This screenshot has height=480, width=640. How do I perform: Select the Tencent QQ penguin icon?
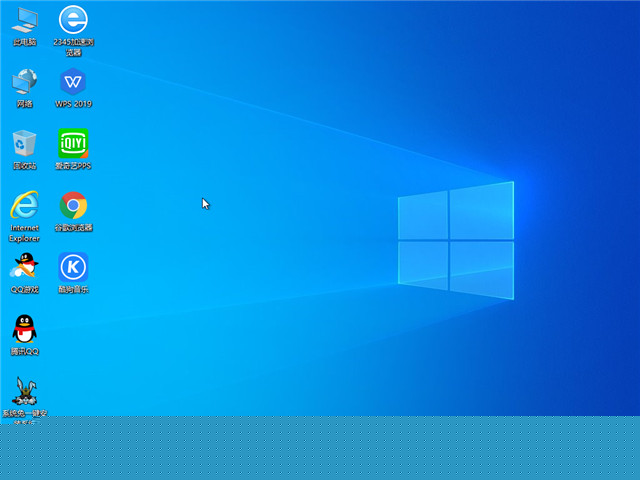click(24, 328)
